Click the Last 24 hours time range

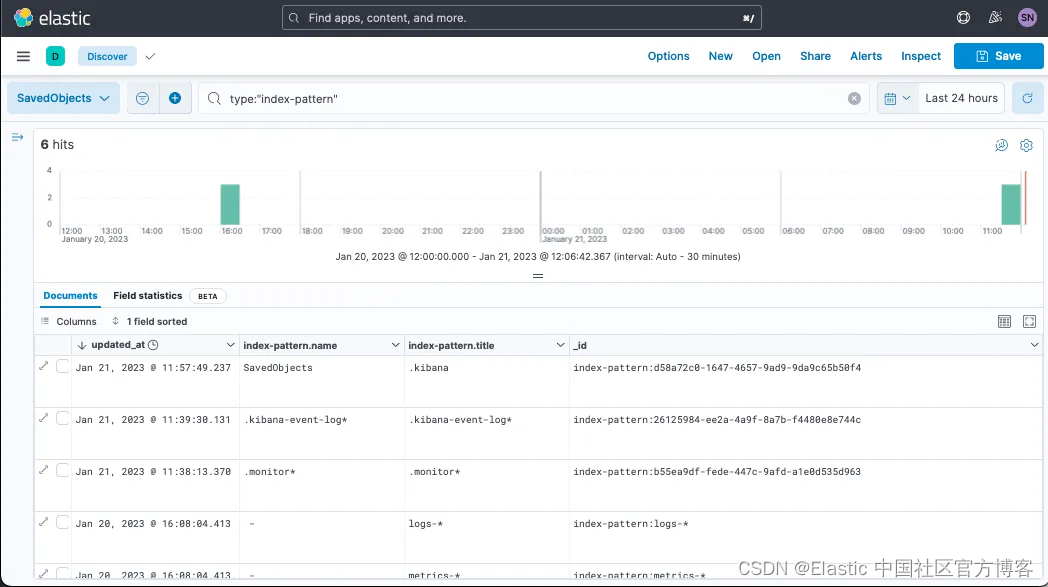pyautogui.click(x=961, y=98)
